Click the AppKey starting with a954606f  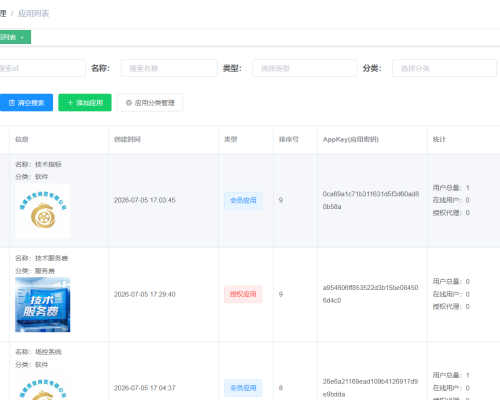(x=370, y=294)
